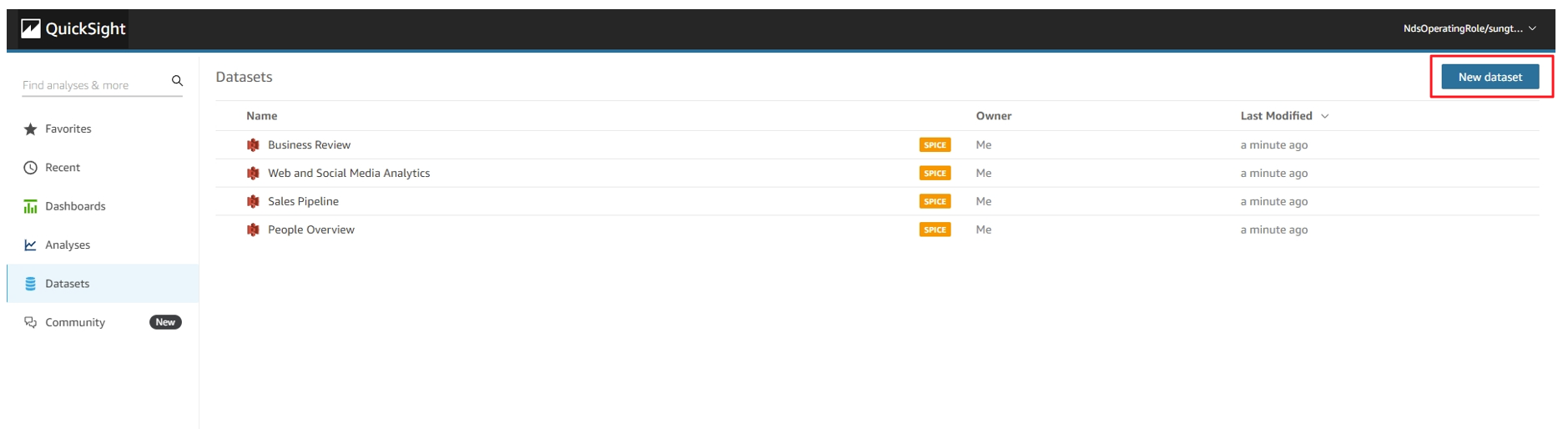Click the Sales Pipeline dataset icon
This screenshot has width=1568, height=429.
pos(253,202)
